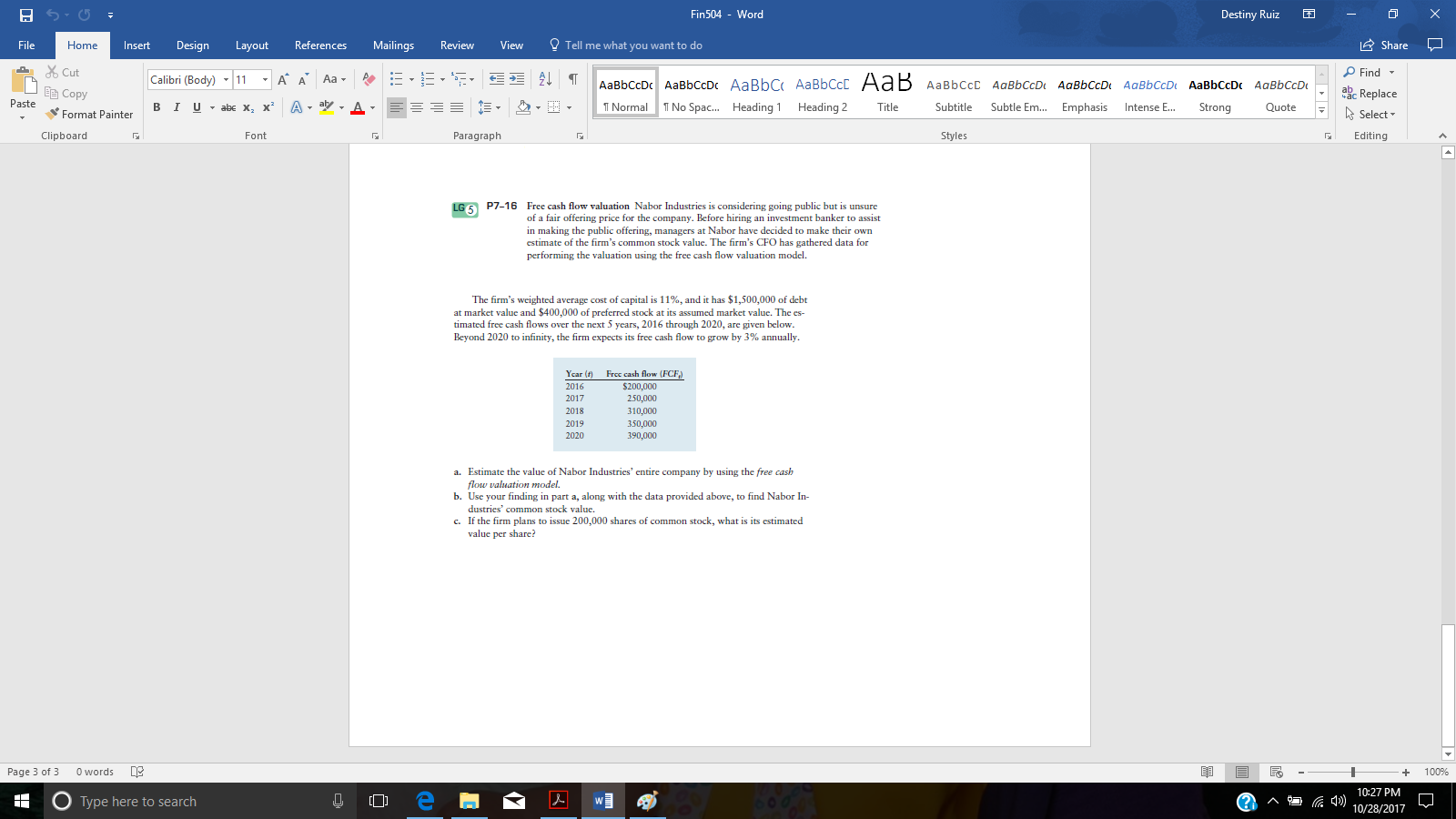Screen dimensions: 1456x819
Task: Open the font size dropdown
Action: point(264,79)
